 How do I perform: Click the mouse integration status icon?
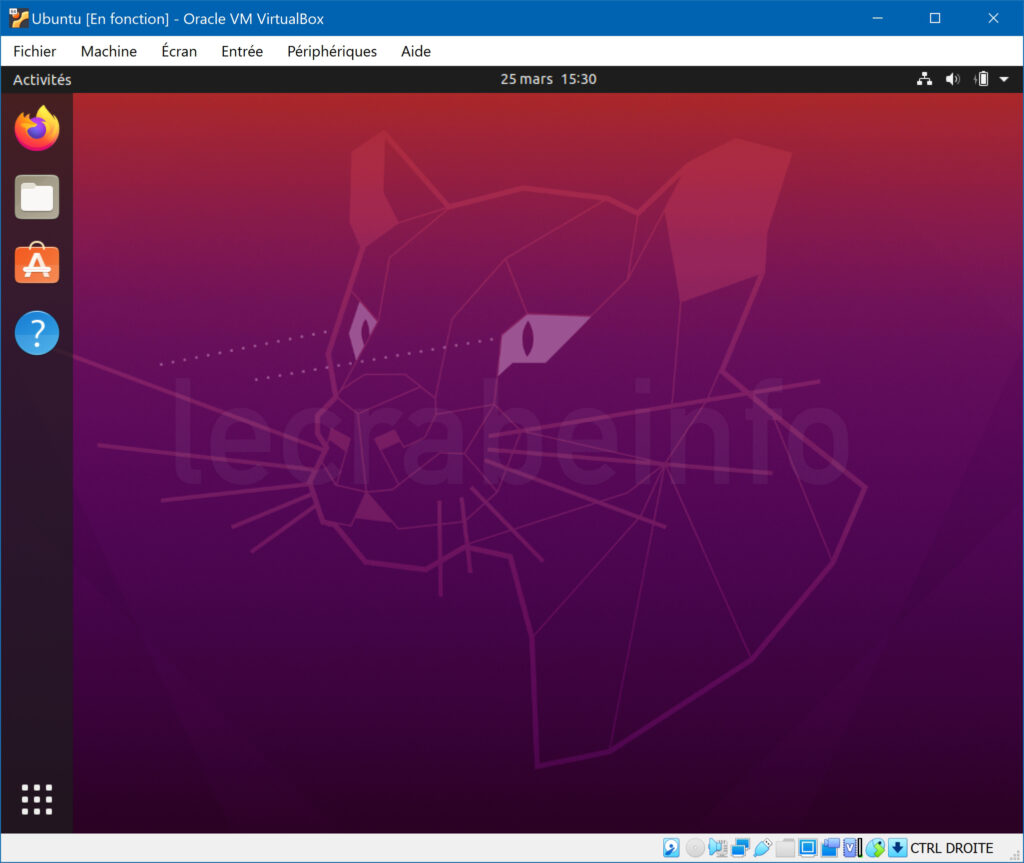pos(875,848)
